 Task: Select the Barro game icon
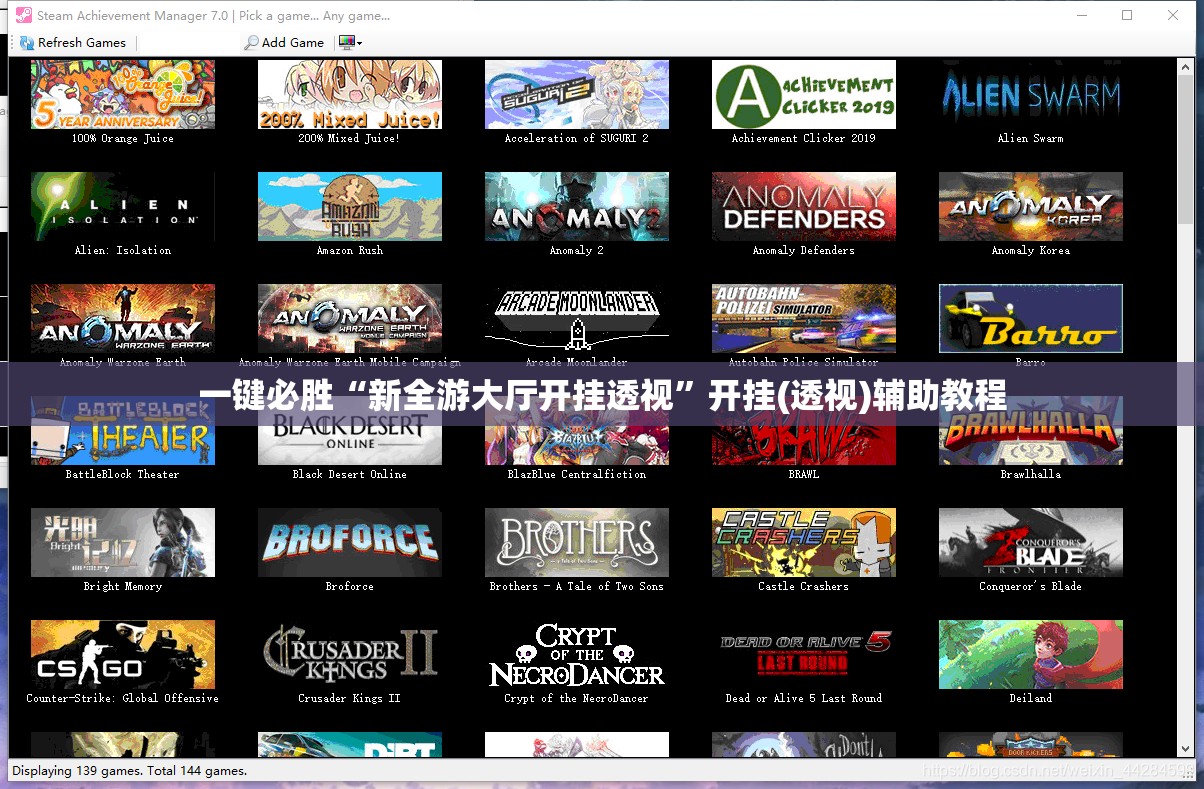[1031, 318]
